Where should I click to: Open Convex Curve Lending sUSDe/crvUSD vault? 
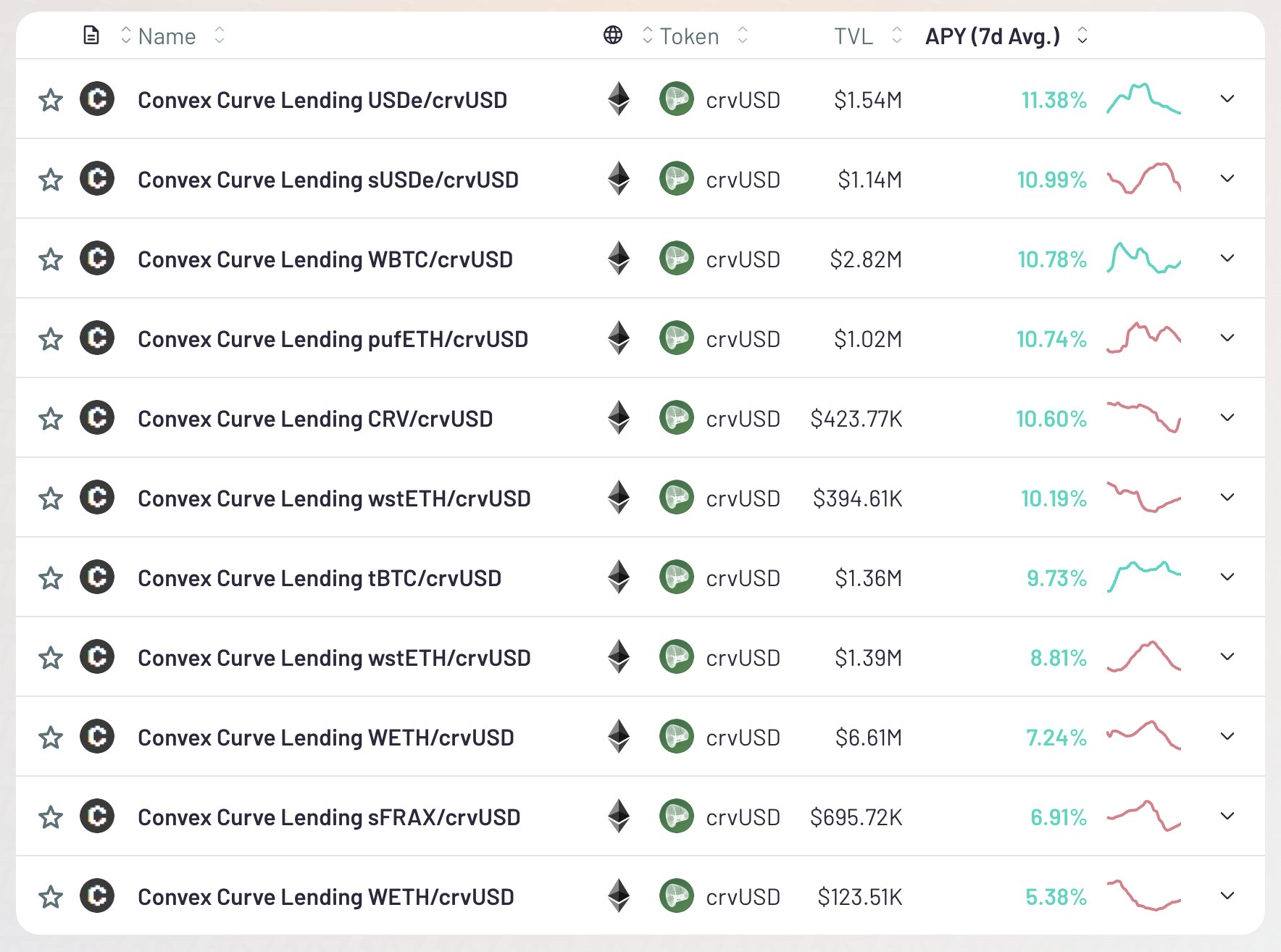(x=328, y=180)
